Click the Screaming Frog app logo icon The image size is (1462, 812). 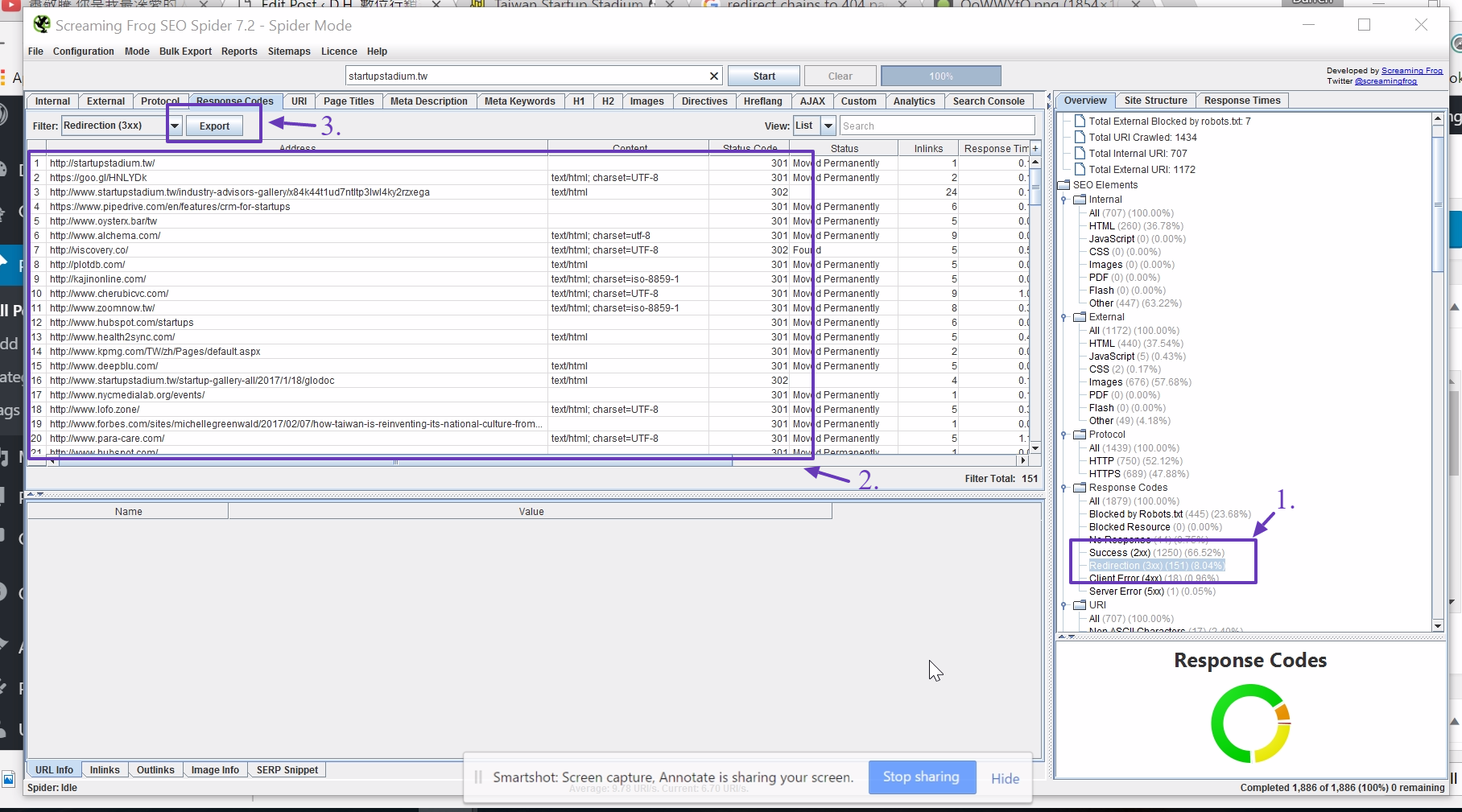coord(42,25)
